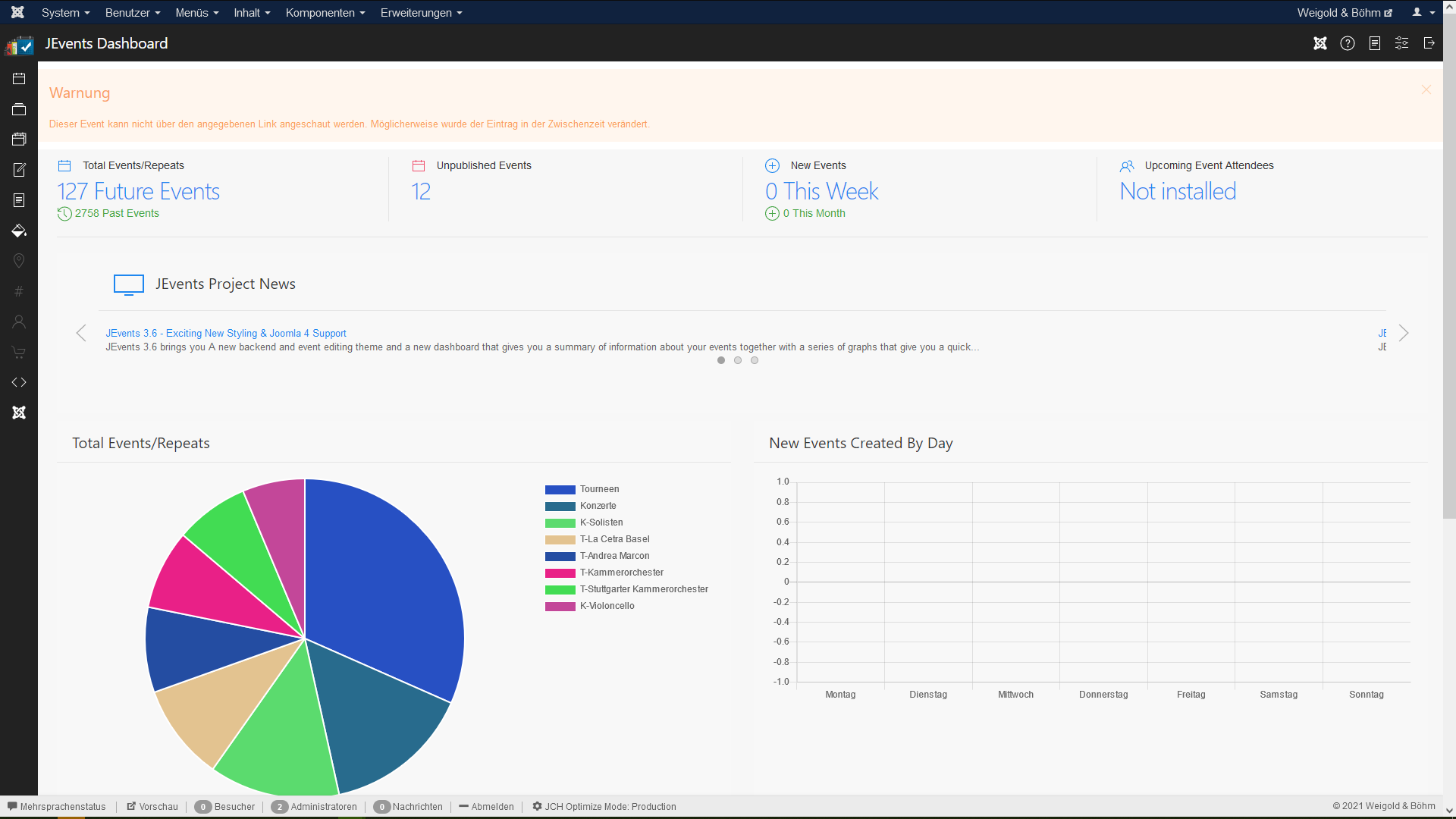
Task: Open the Inhalt menu
Action: 252,13
